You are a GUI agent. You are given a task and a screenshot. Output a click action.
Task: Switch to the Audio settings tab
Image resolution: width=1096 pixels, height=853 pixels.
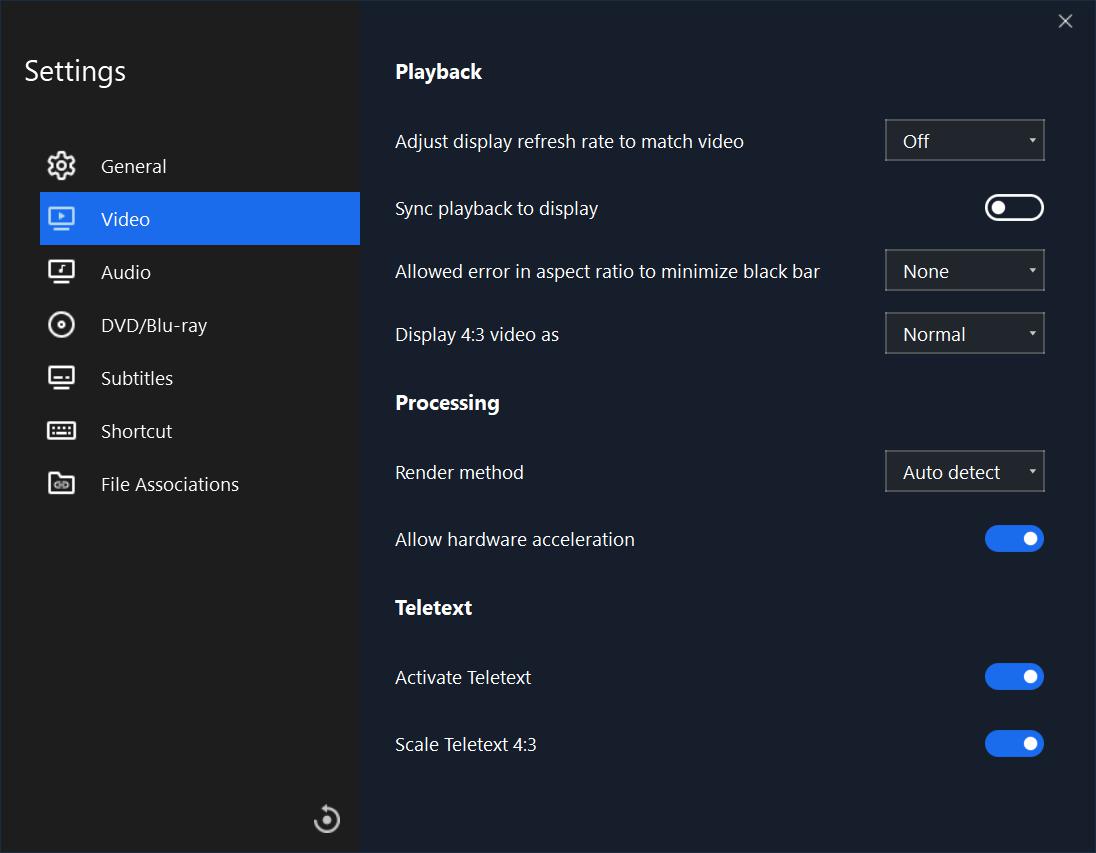pos(126,272)
